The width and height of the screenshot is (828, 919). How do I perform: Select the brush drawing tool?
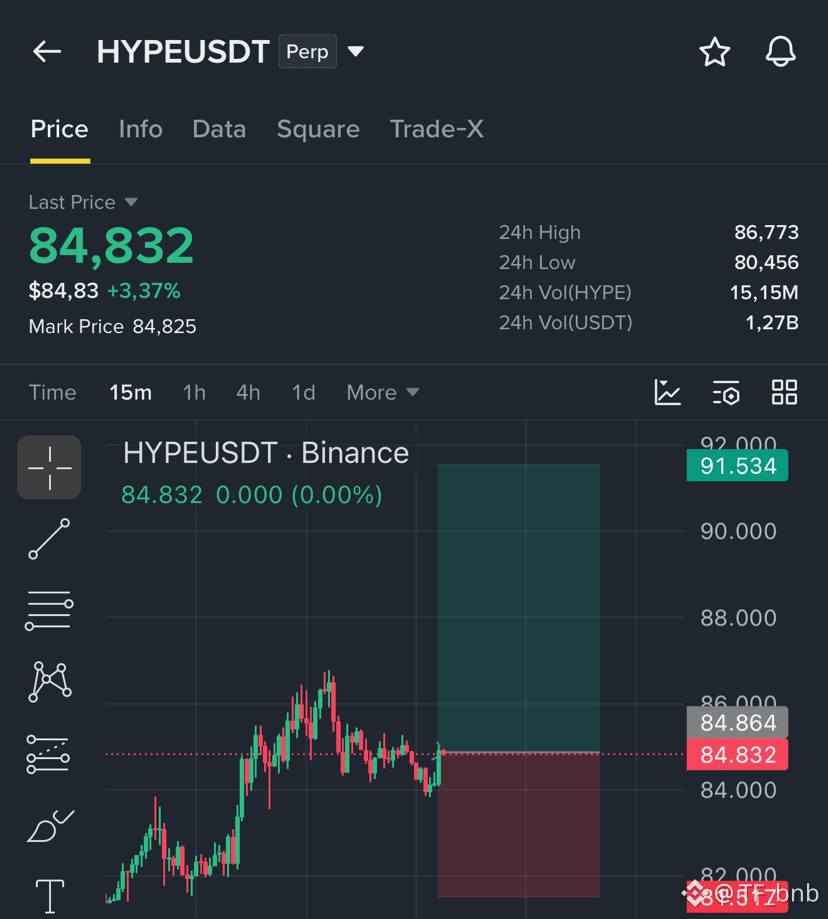pos(50,826)
